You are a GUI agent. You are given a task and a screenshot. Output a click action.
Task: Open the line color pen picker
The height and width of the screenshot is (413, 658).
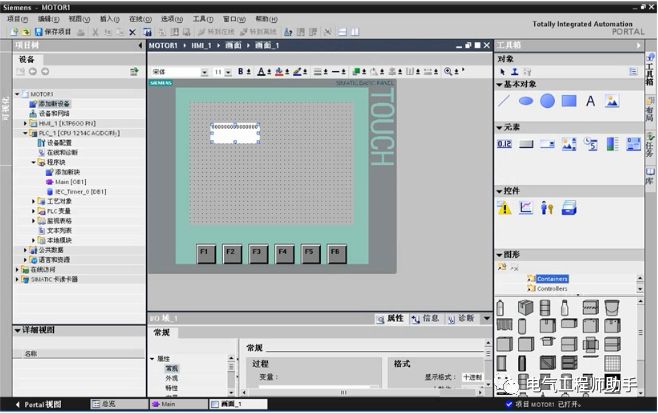(297, 72)
